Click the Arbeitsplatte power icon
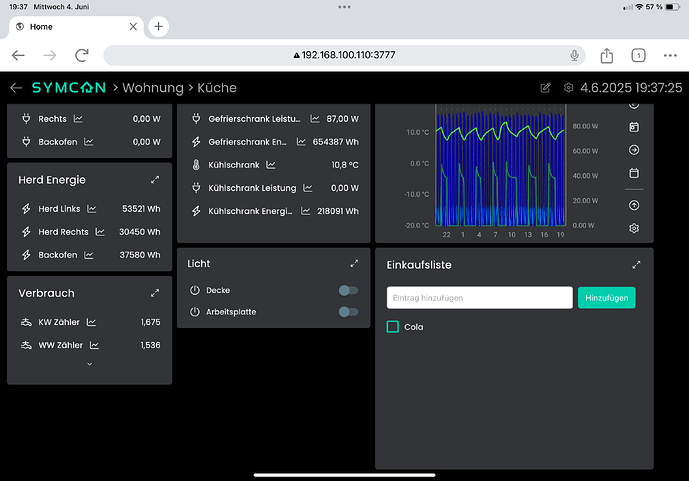Image resolution: width=689 pixels, height=481 pixels. (195, 312)
